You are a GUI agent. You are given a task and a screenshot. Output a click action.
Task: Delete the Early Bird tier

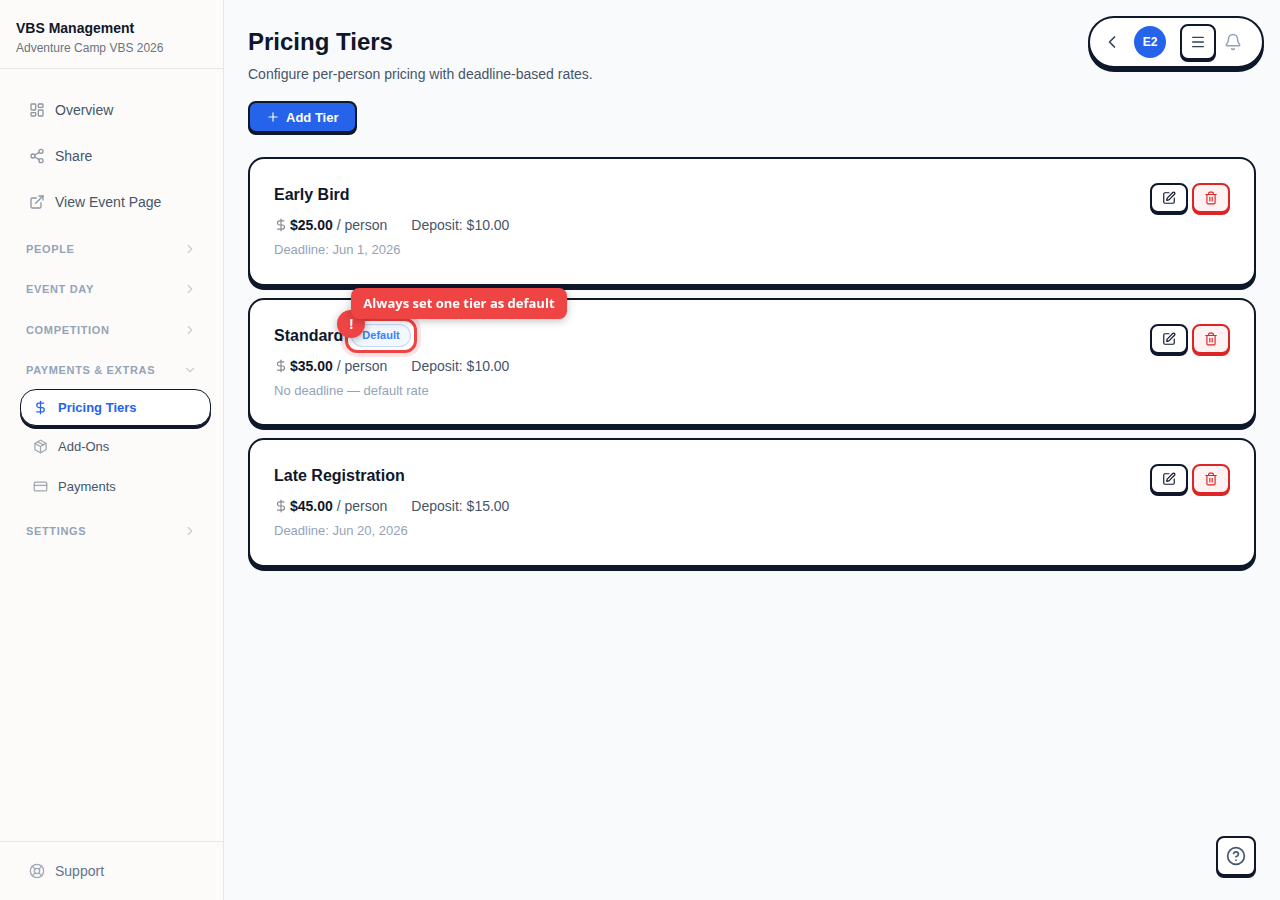[x=1210, y=198]
